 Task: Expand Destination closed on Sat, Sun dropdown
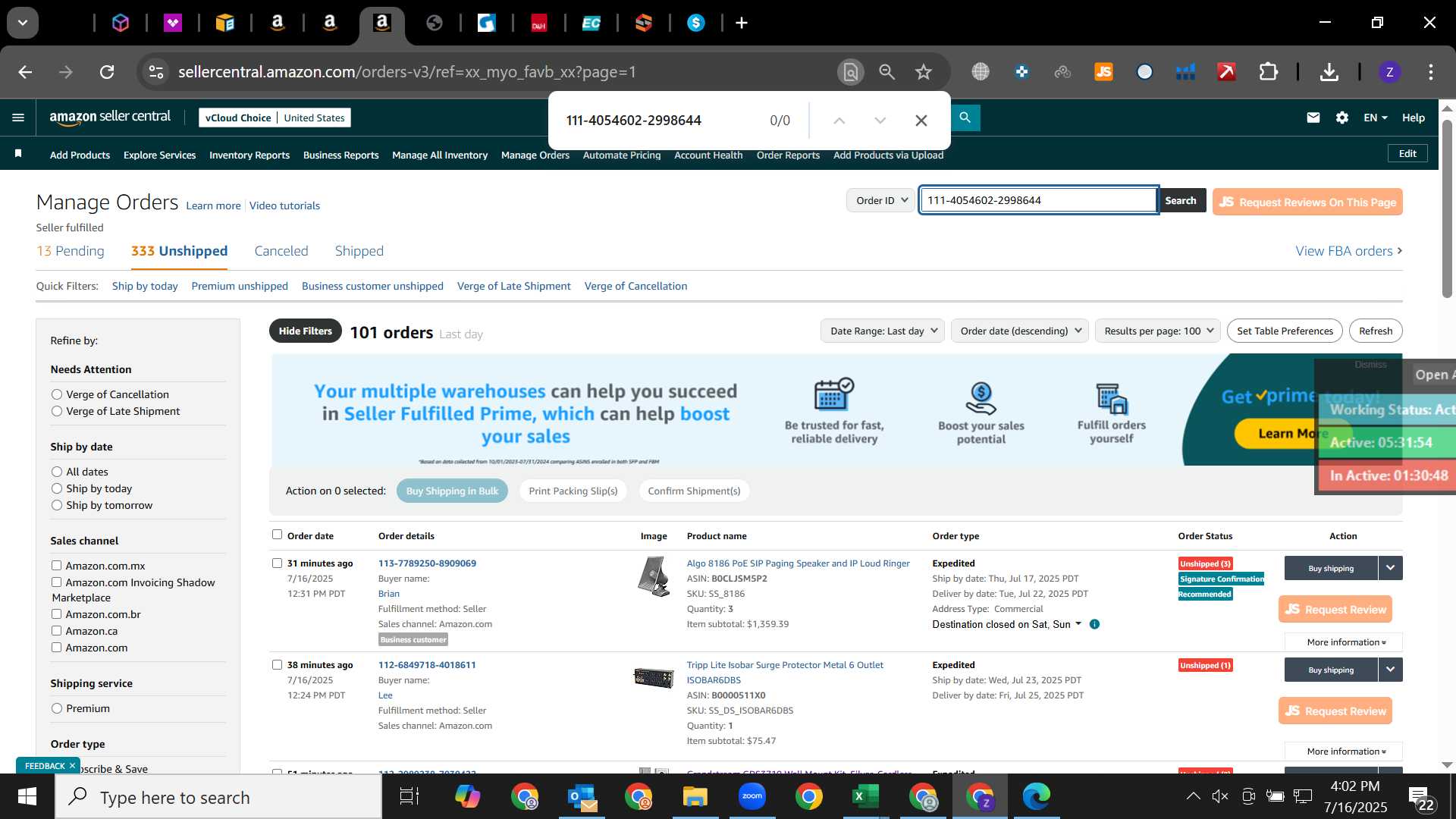coord(1007,624)
